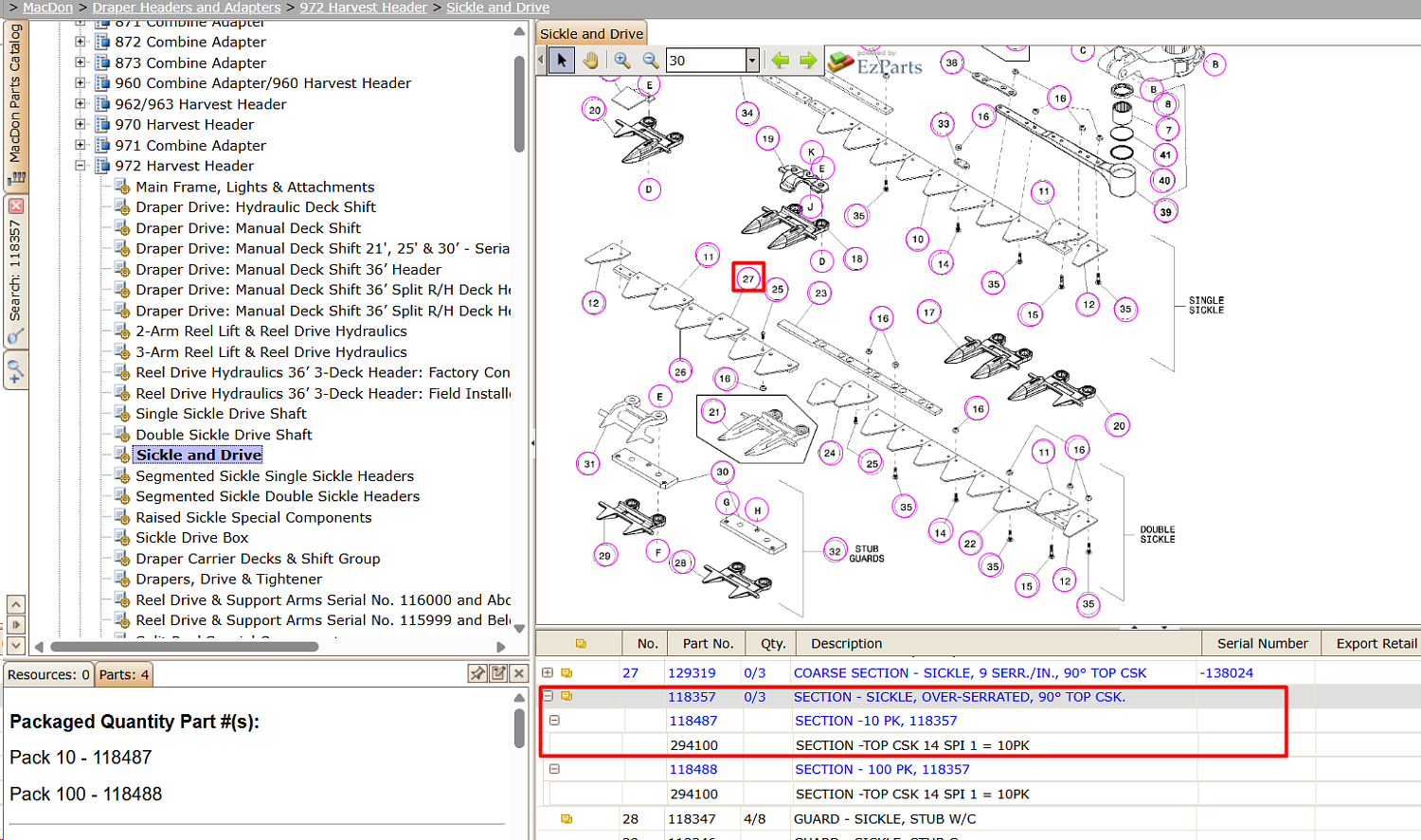Collapse the 118487 pack row
Screen dimensions: 1421x840
555,721
